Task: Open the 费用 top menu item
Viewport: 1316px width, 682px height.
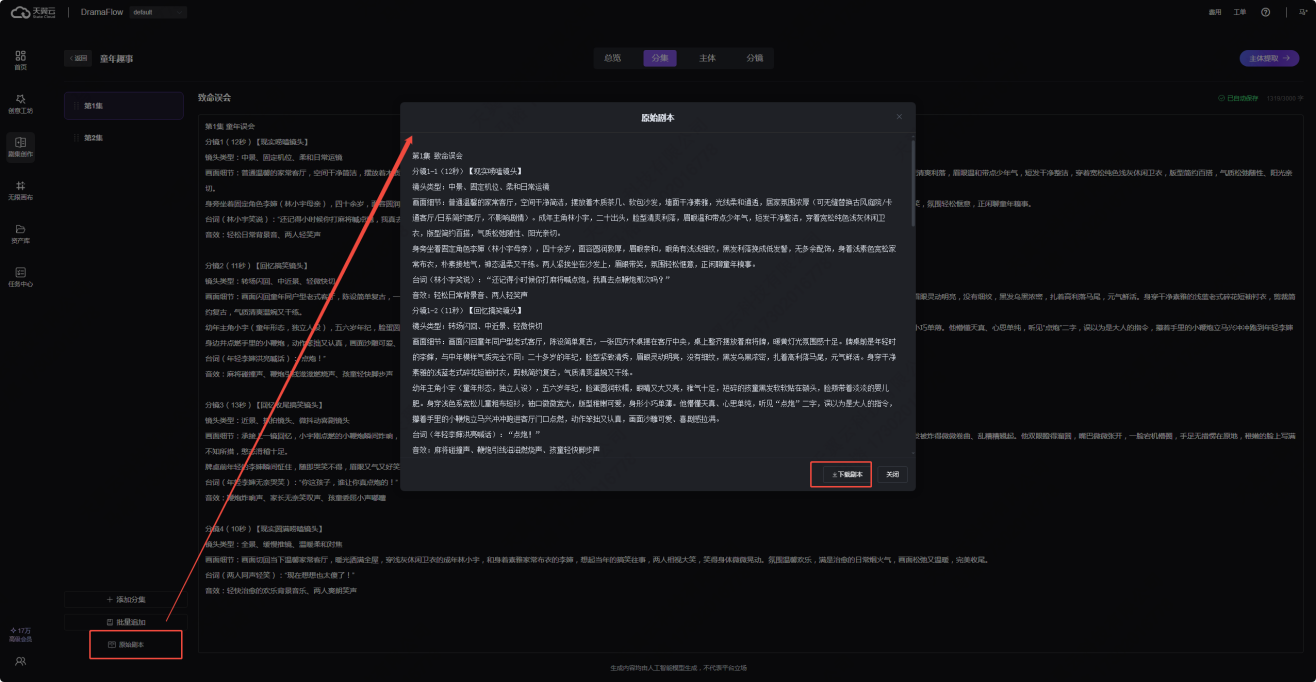Action: point(1215,12)
